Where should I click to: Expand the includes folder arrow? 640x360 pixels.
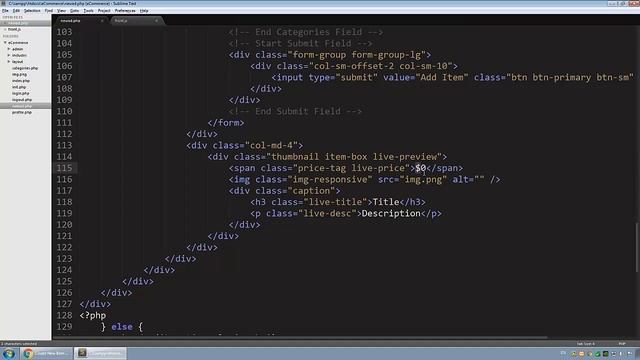tap(9, 55)
